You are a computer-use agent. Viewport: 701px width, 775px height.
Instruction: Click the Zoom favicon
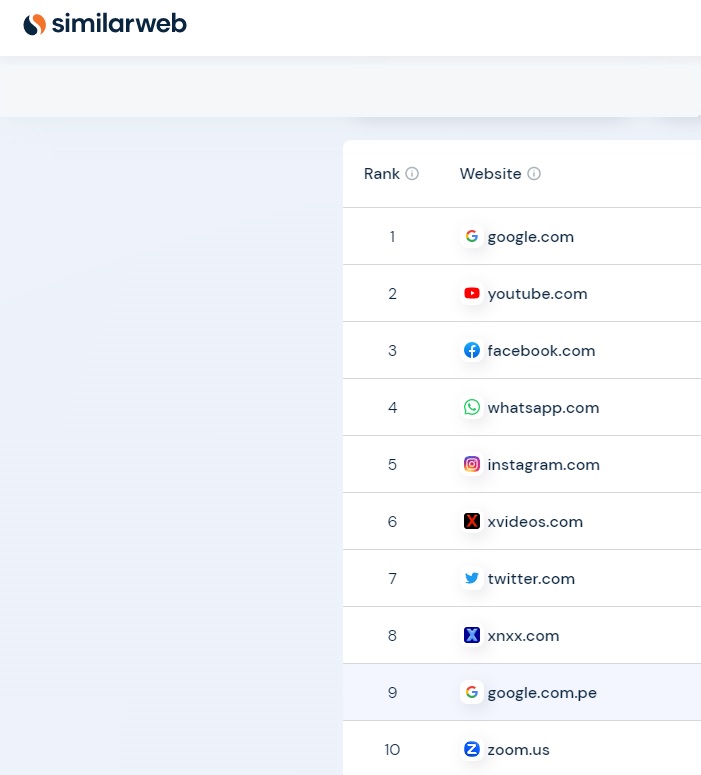pyautogui.click(x=472, y=749)
